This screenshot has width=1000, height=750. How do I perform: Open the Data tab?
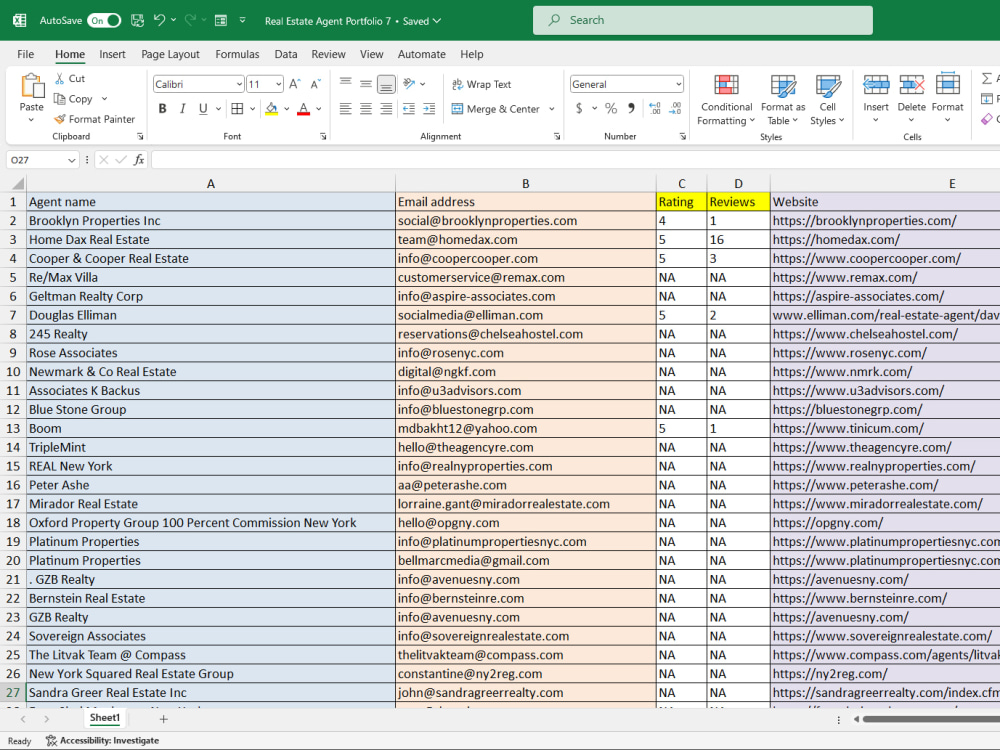tap(286, 54)
